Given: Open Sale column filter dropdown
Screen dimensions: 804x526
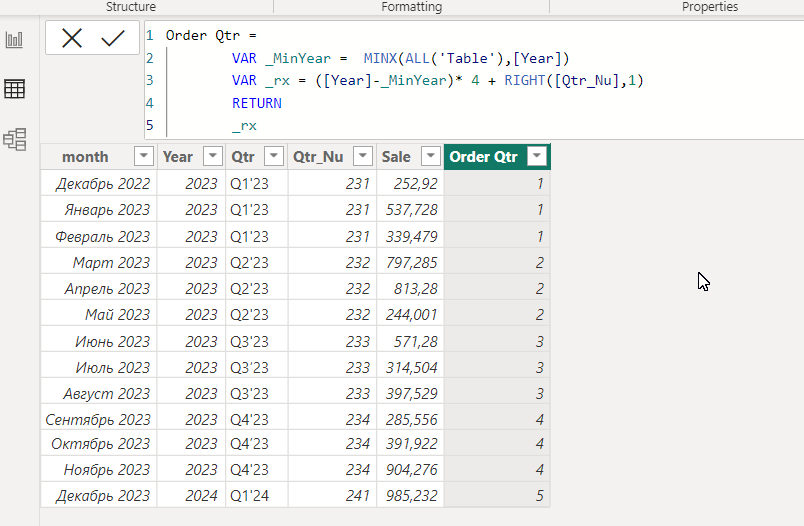Looking at the screenshot, I should click(431, 156).
